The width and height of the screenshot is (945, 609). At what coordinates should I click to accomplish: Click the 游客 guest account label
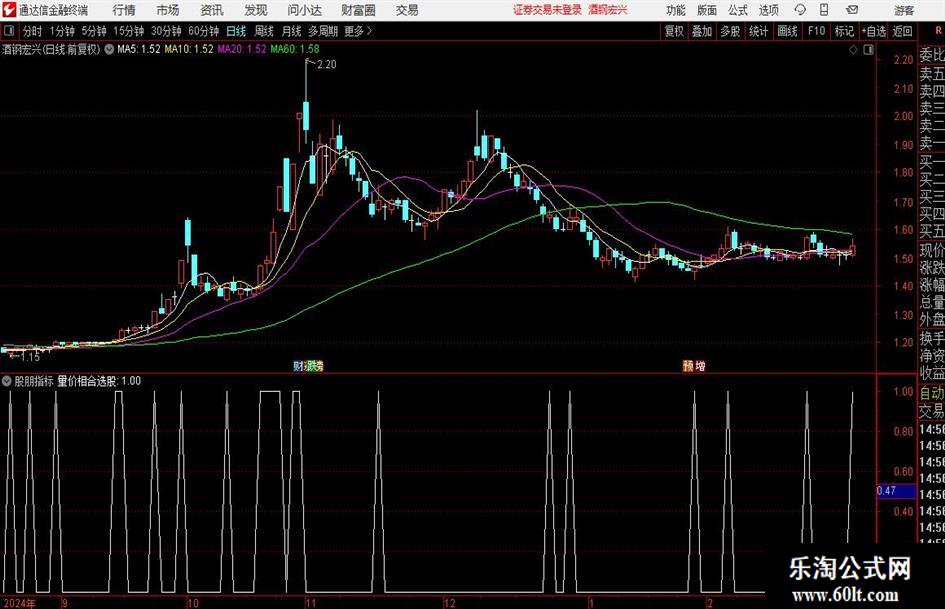pyautogui.click(x=904, y=10)
